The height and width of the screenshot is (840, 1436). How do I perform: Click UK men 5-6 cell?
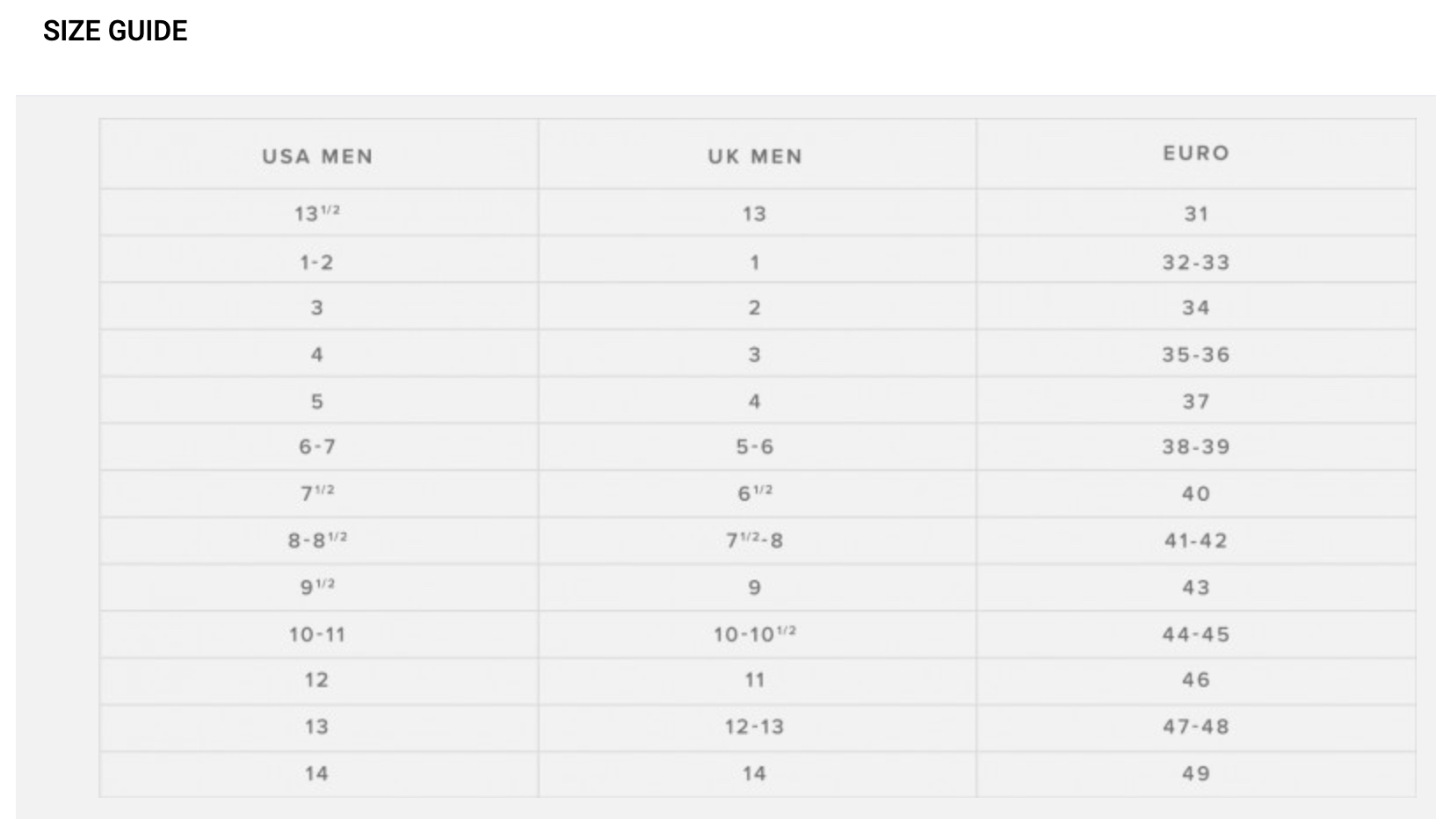pos(755,446)
